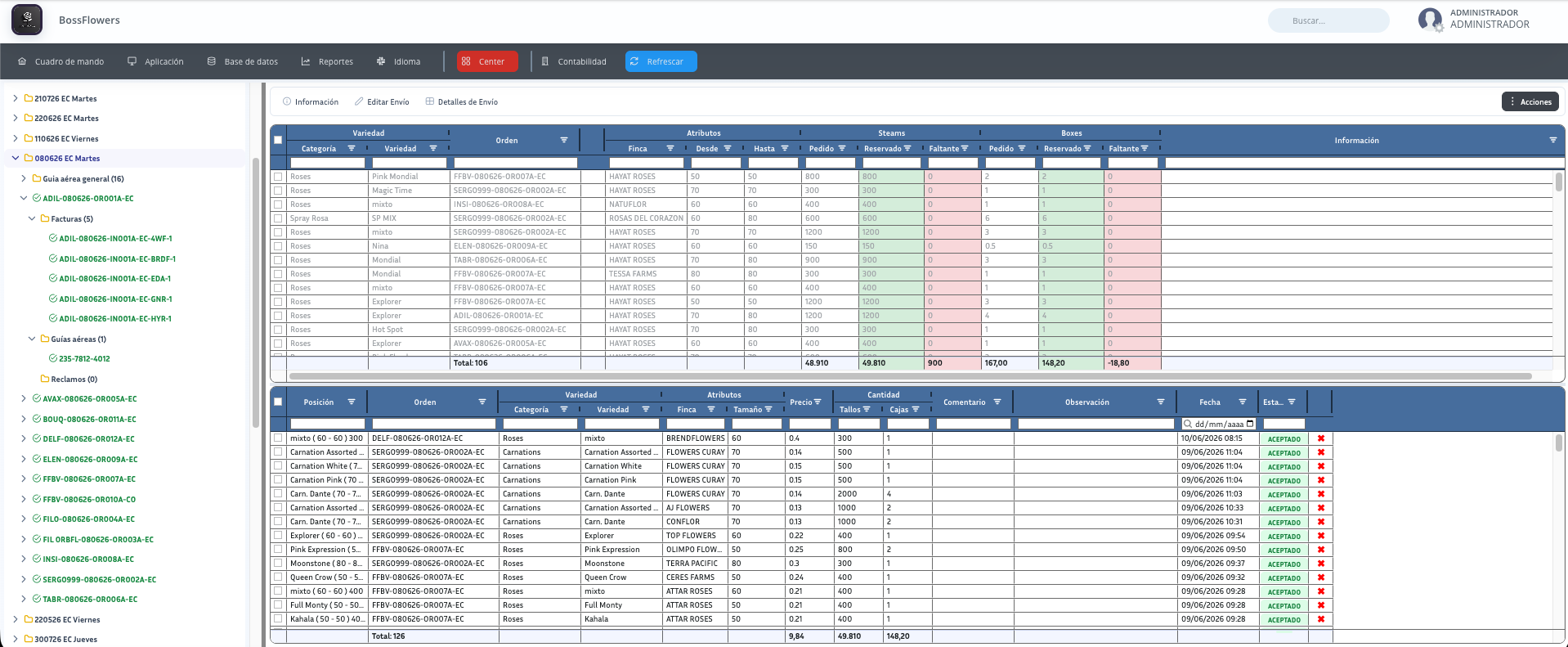This screenshot has width=1568, height=647.
Task: Switch to the Editar Envío tab
Action: click(x=382, y=102)
